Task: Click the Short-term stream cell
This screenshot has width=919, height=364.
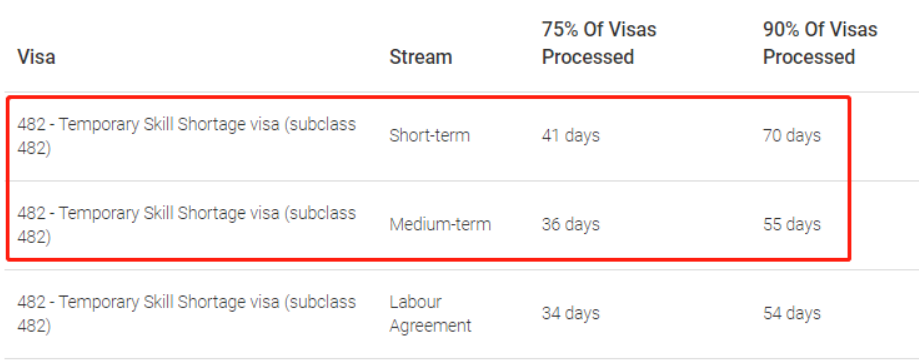Action: tap(429, 136)
